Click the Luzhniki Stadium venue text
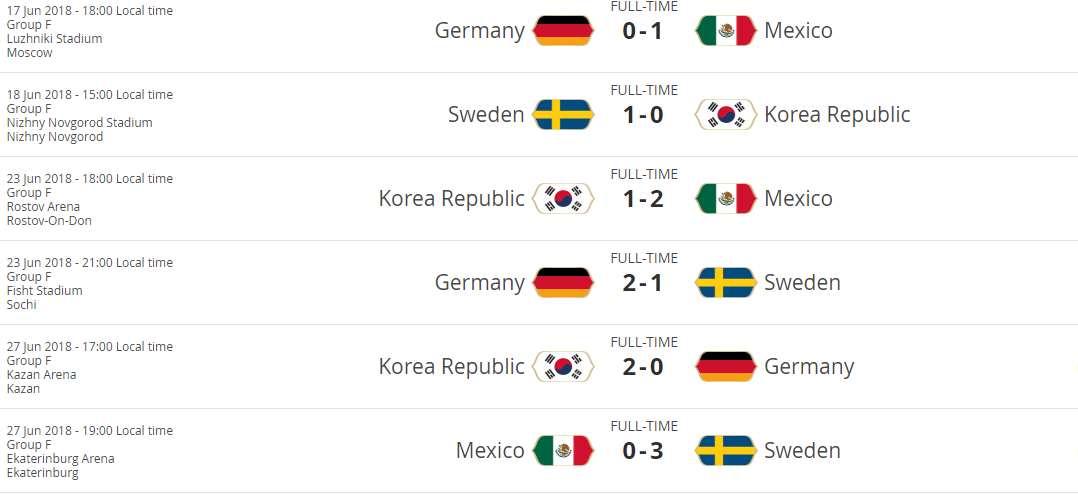 [x=54, y=39]
